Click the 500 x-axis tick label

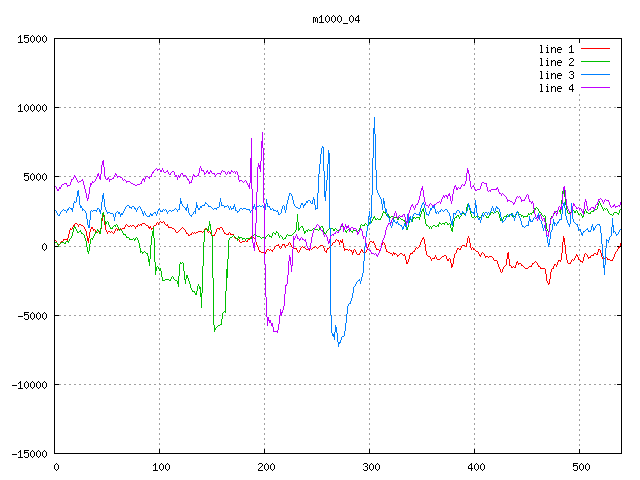pyautogui.click(x=580, y=467)
